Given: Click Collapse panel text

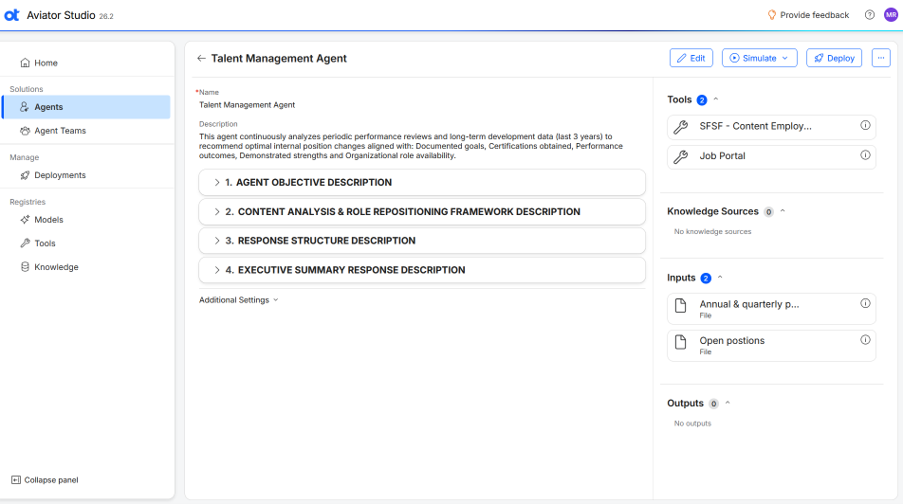Looking at the screenshot, I should (51, 480).
